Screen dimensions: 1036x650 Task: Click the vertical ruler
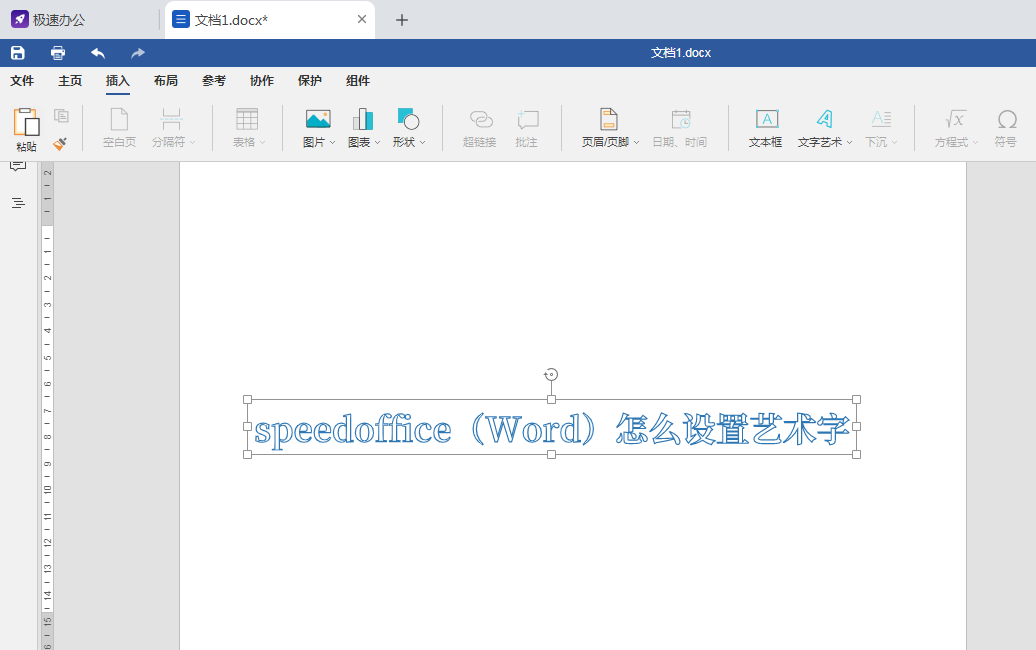[47, 406]
